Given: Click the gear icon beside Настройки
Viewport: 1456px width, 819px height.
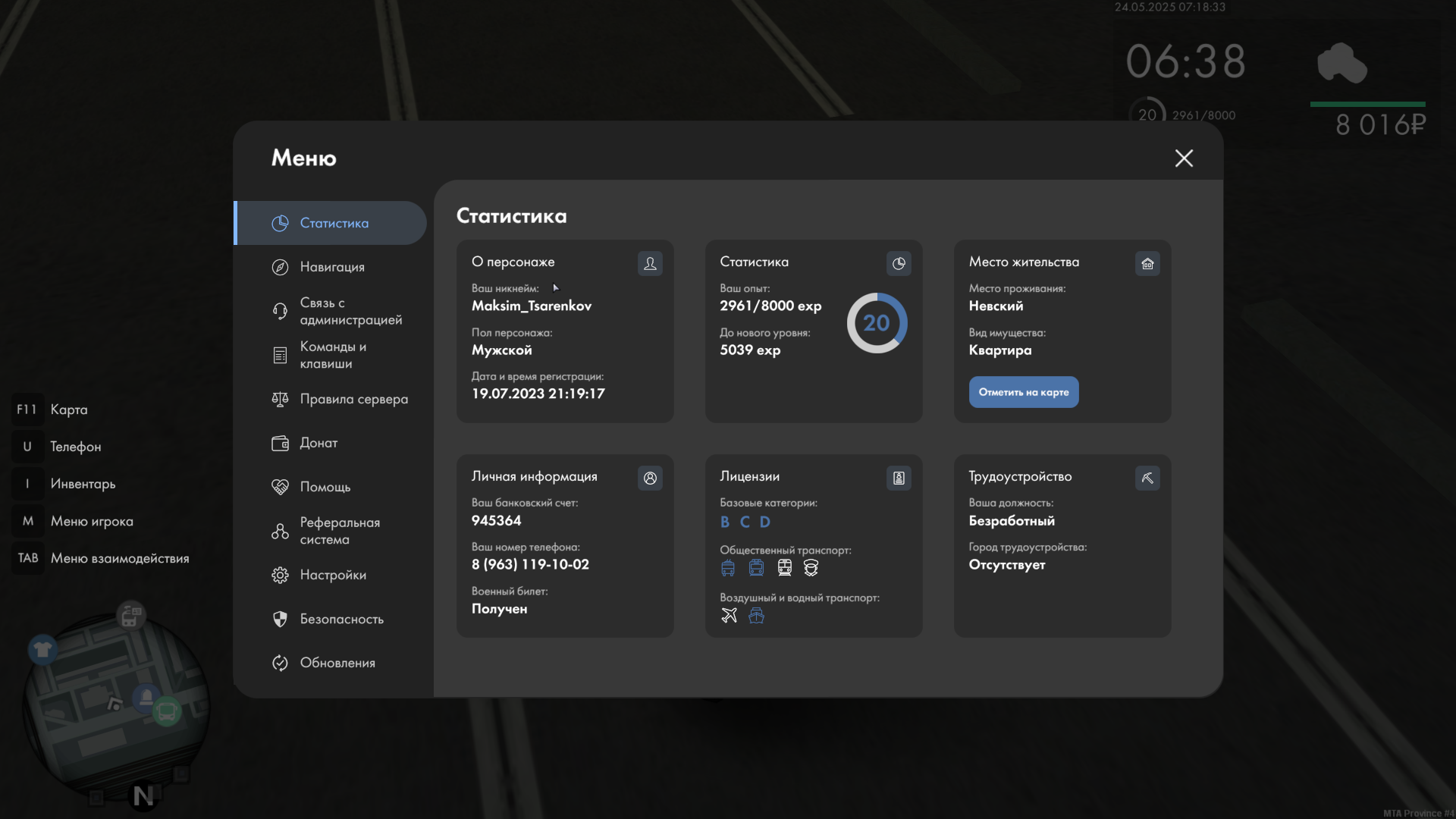Looking at the screenshot, I should coord(280,575).
